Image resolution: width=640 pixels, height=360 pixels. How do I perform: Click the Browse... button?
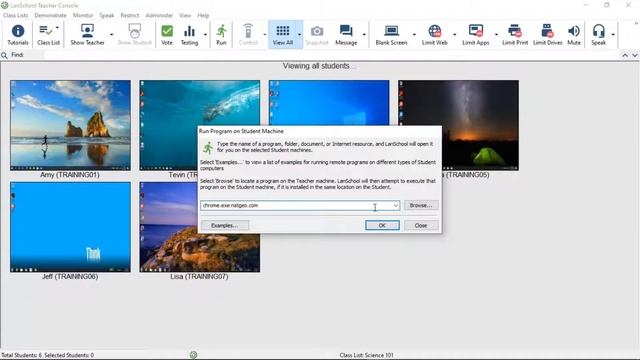click(421, 205)
